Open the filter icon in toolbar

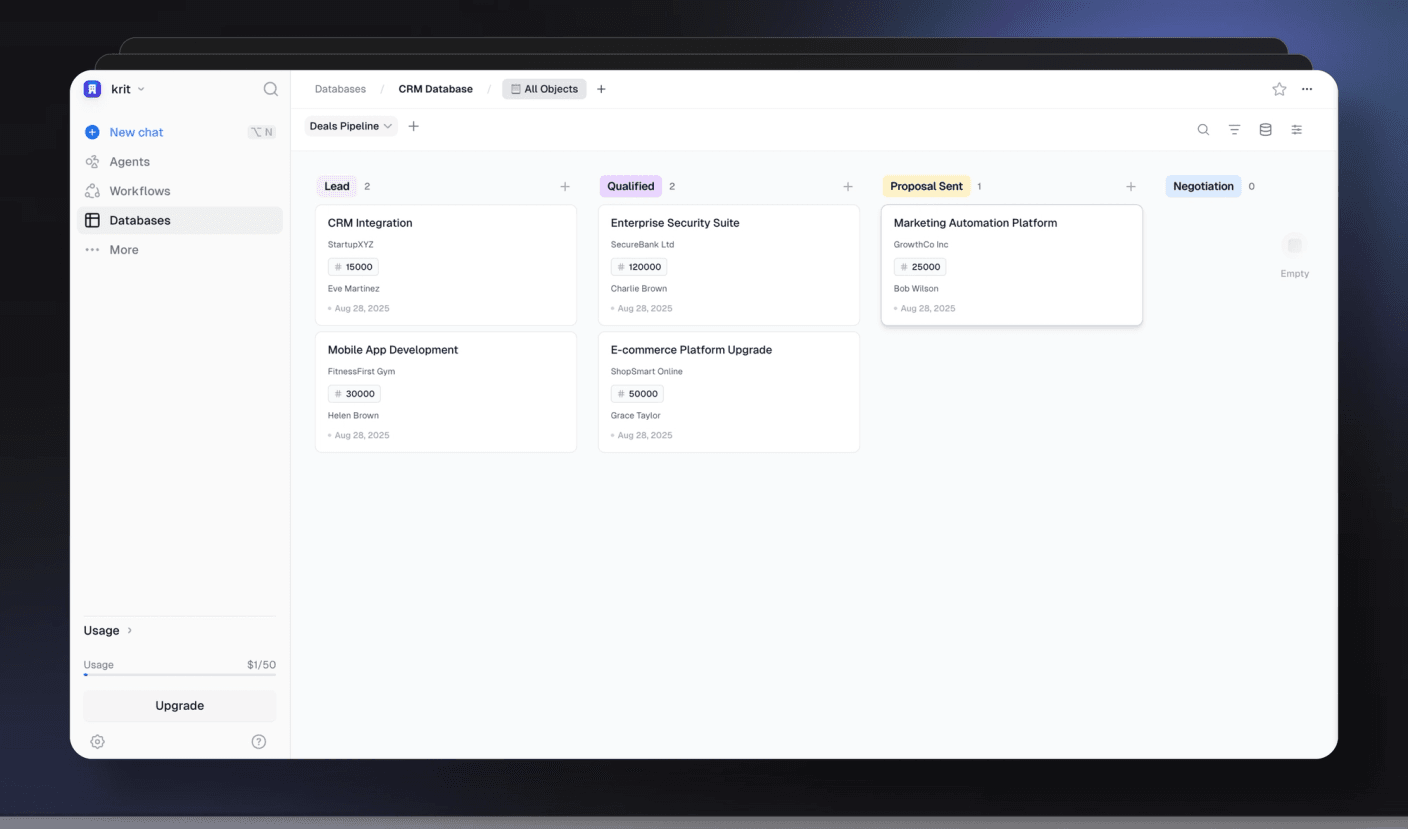pos(1234,130)
